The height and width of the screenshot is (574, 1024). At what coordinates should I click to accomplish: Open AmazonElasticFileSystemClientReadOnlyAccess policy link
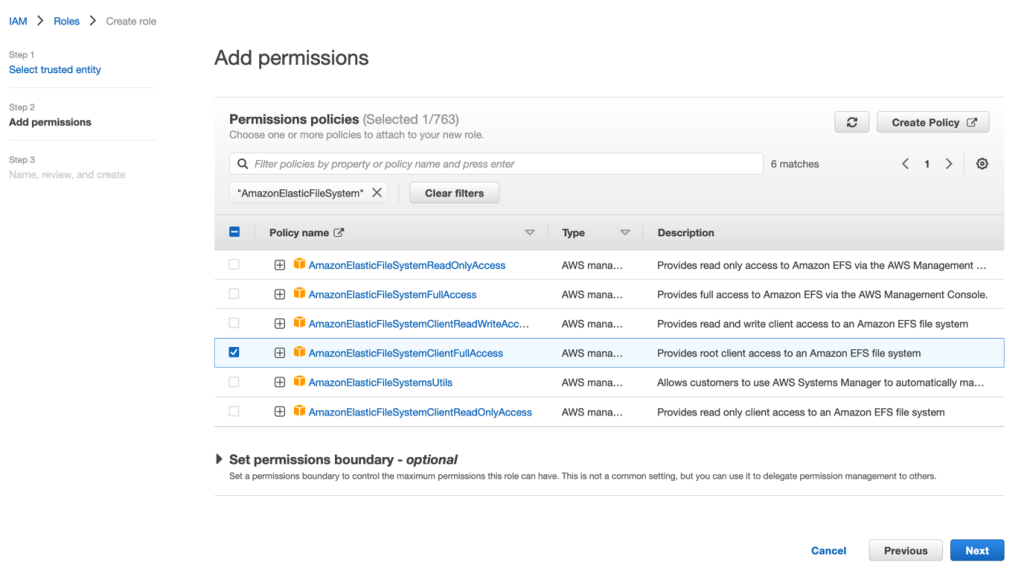(x=420, y=412)
